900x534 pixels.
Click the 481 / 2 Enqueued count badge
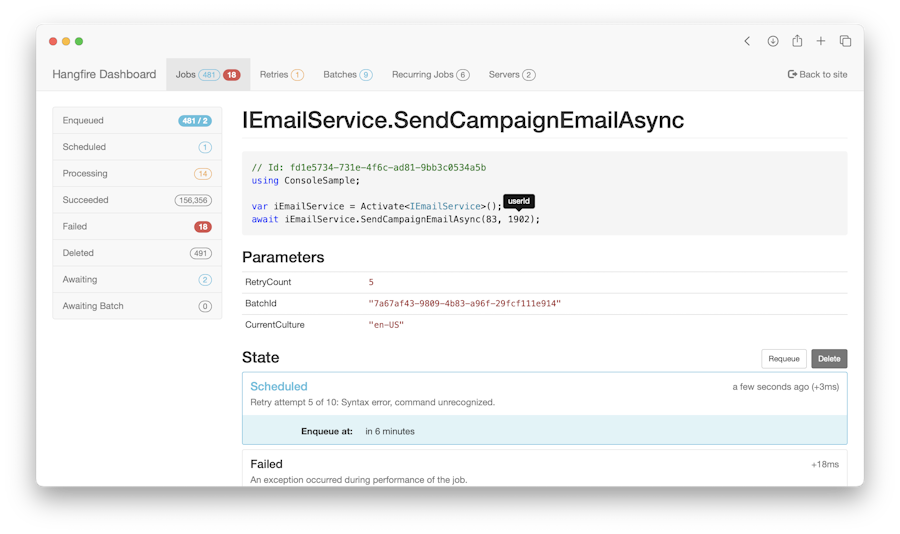(x=195, y=121)
